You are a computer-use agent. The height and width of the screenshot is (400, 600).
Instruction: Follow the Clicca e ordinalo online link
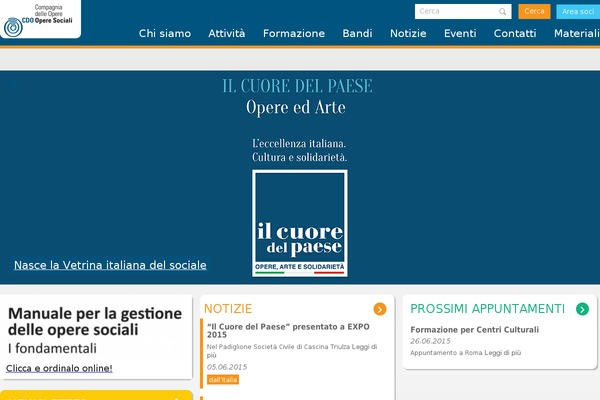coord(59,368)
